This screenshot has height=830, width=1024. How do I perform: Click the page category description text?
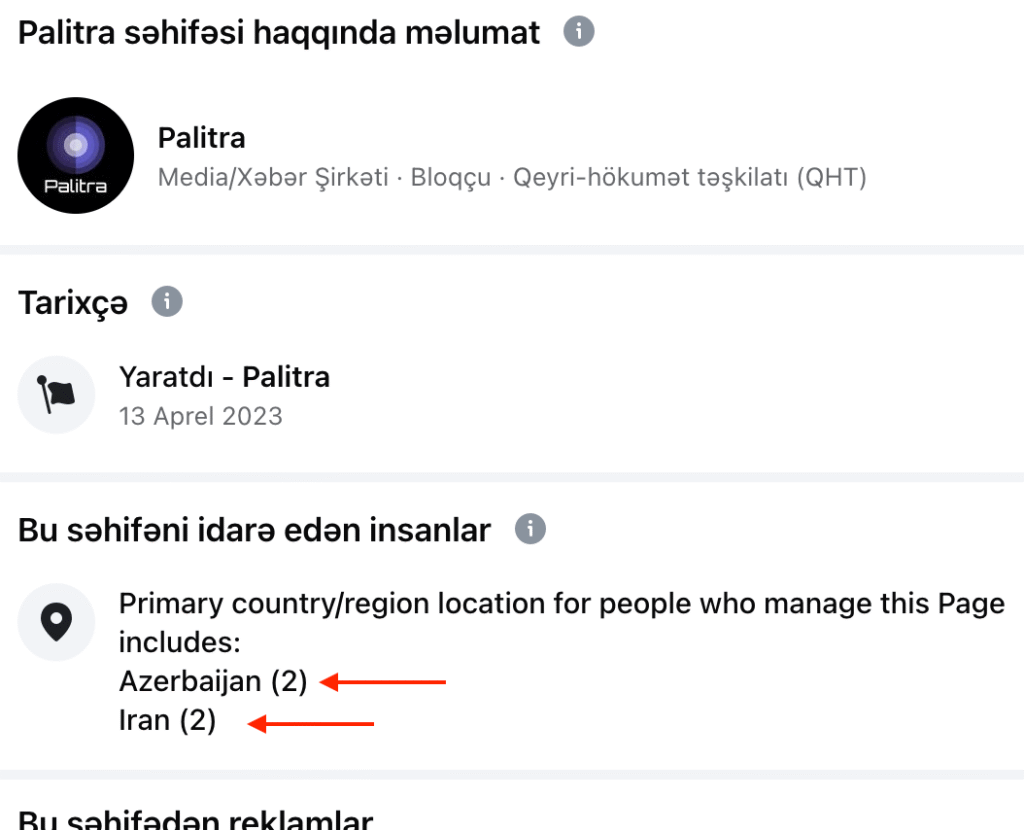click(512, 178)
